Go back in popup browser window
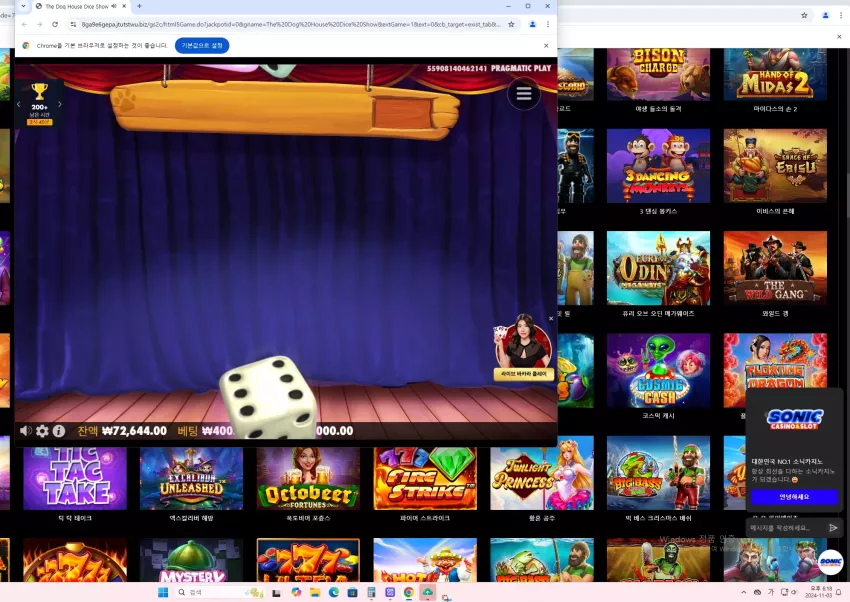The width and height of the screenshot is (850, 602). (24, 24)
